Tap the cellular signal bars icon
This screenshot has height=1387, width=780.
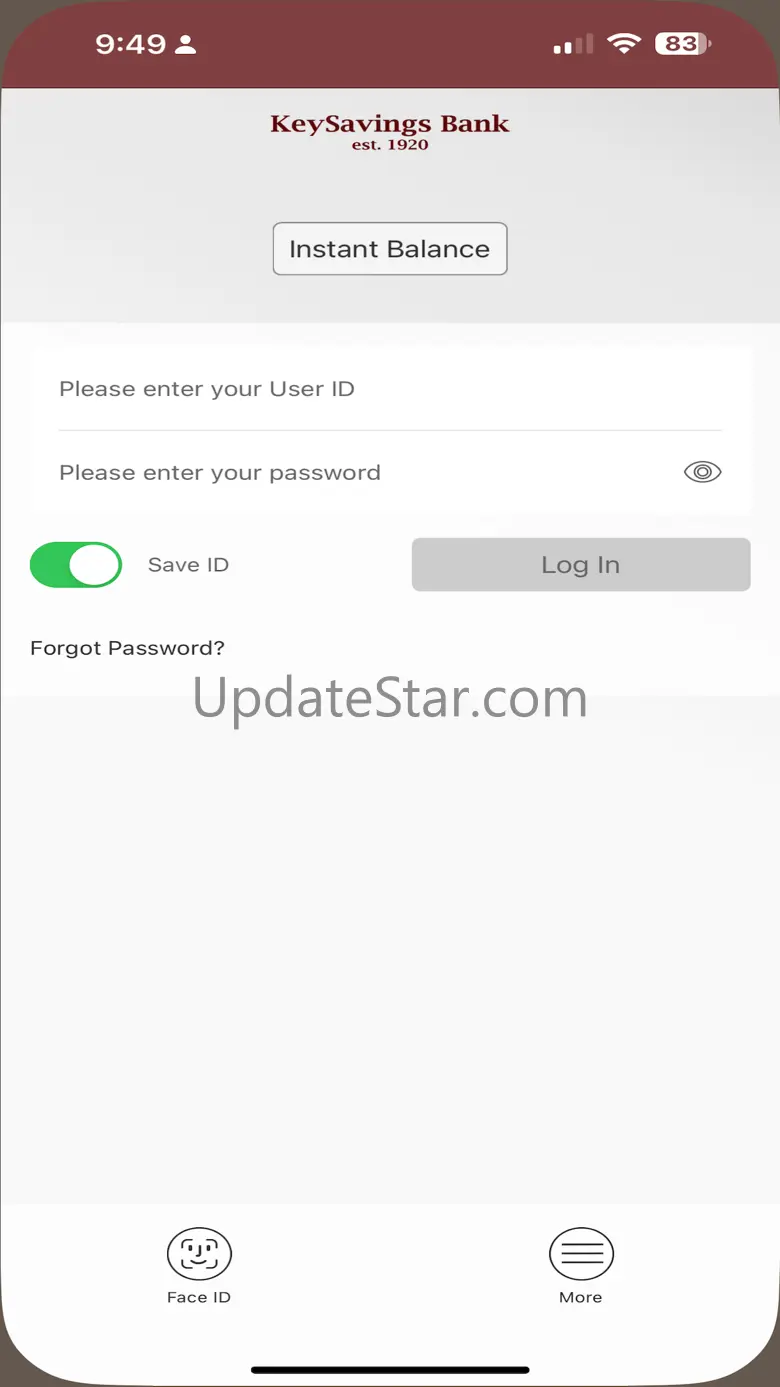[x=573, y=45]
